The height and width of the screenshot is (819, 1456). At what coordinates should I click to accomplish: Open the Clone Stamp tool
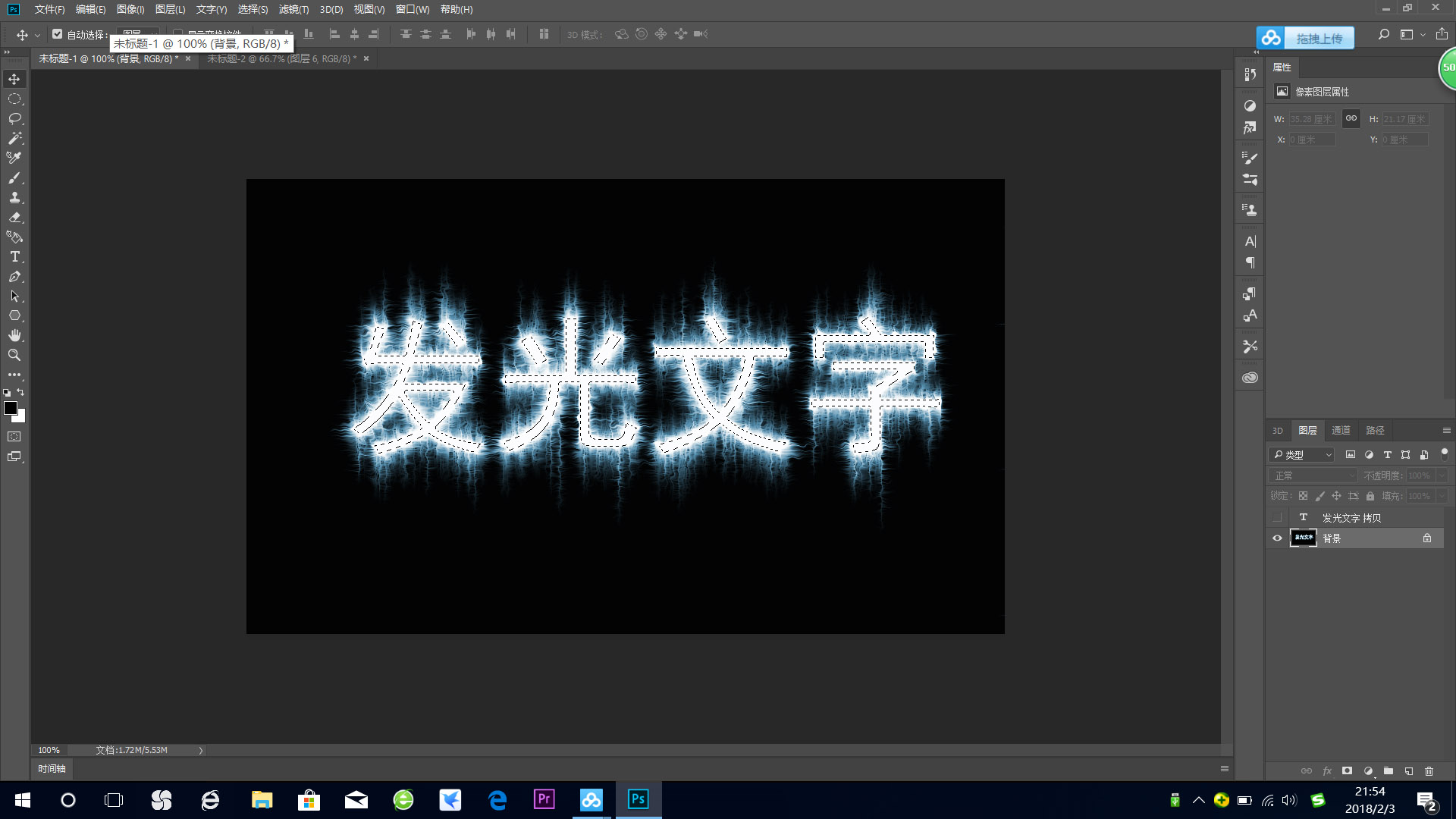tap(14, 198)
